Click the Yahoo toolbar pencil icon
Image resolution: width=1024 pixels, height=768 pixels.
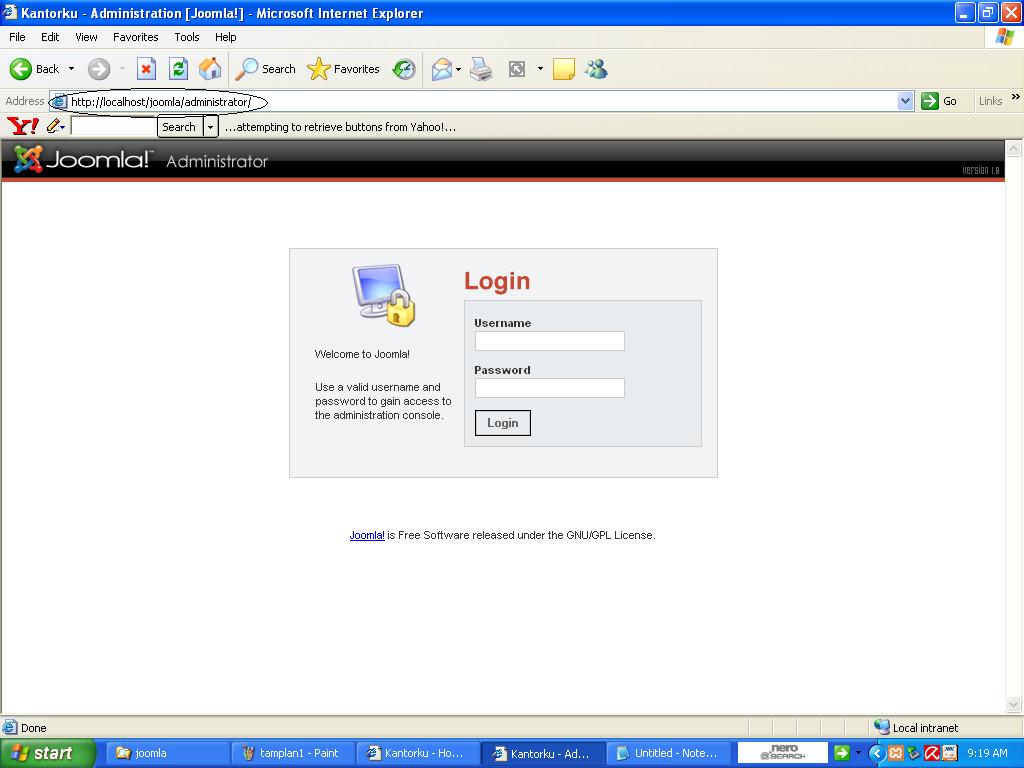(x=53, y=125)
